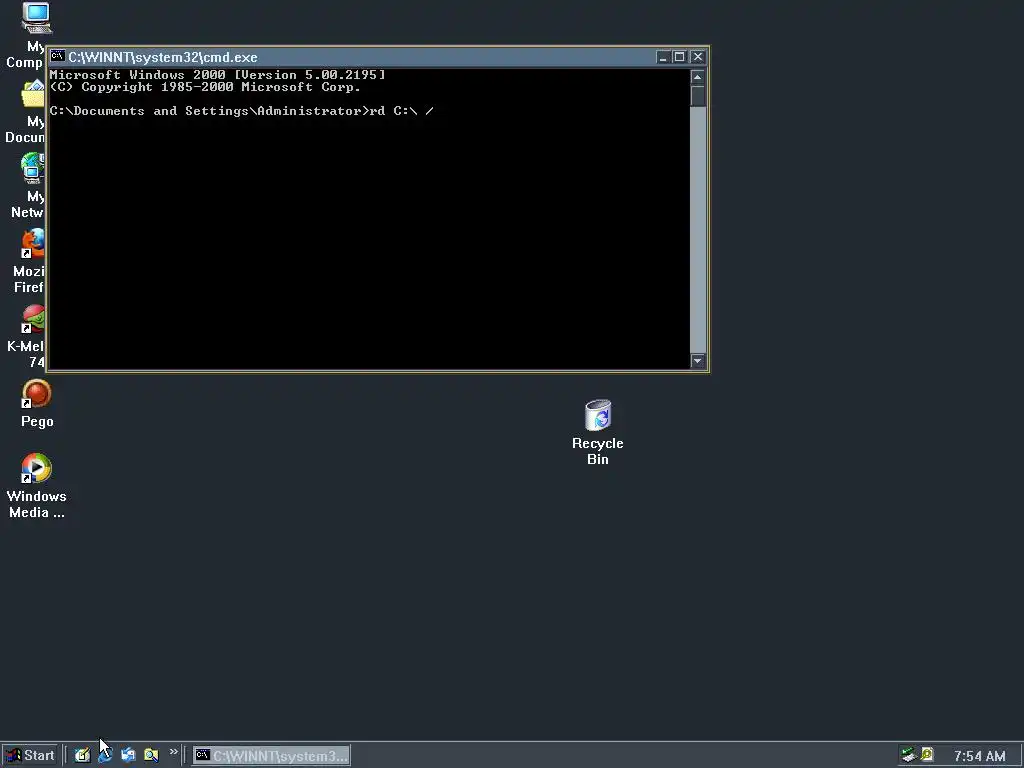
Task: Click the Show Desktop quick launch icon
Action: pyautogui.click(x=82, y=756)
